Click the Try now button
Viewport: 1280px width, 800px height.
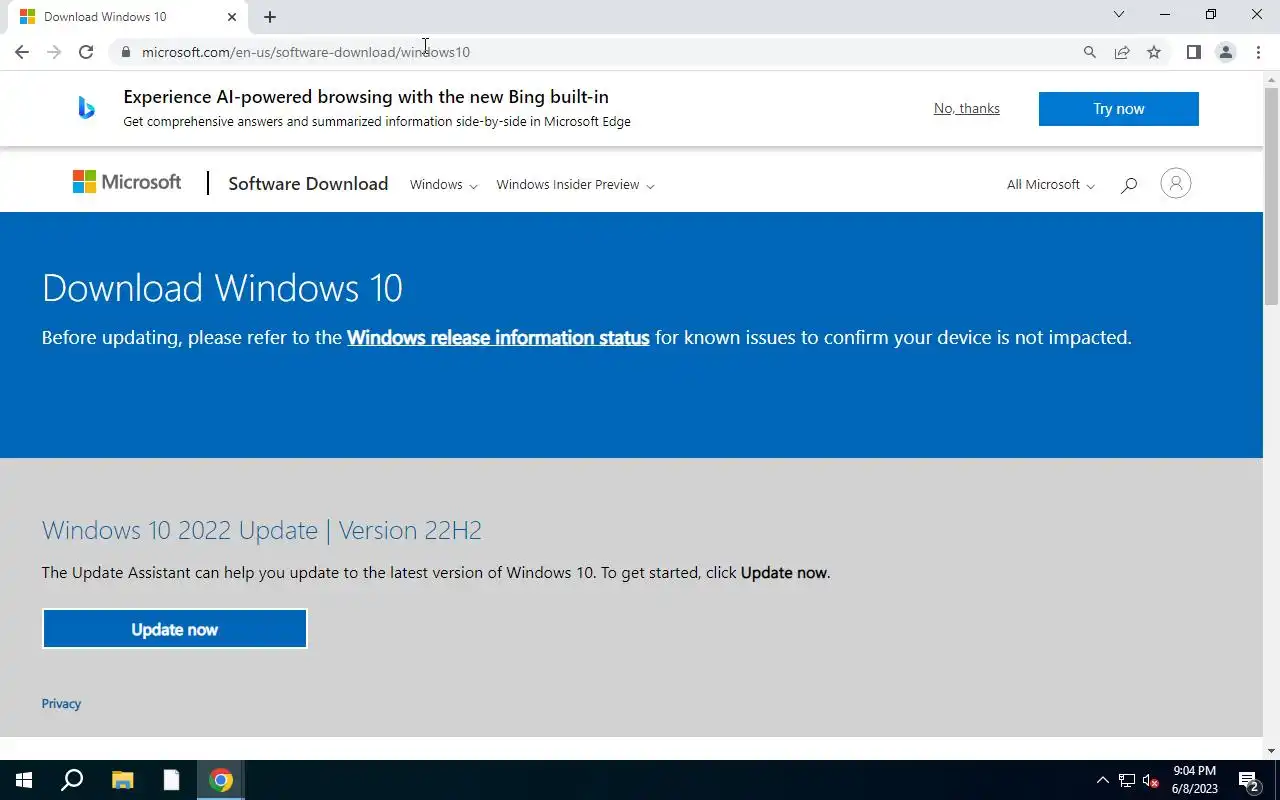[1119, 109]
